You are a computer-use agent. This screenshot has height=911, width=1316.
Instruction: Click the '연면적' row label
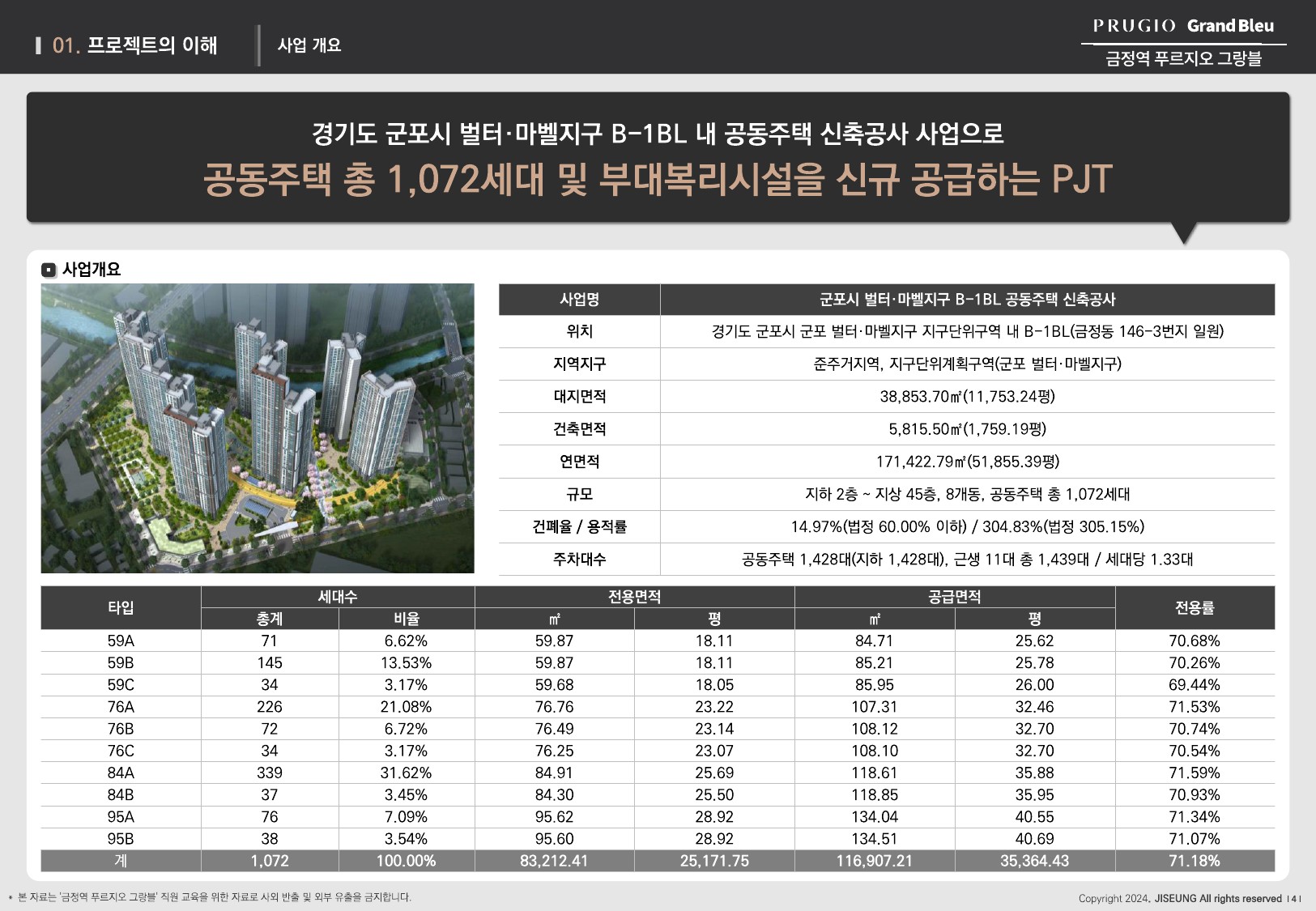(x=579, y=461)
